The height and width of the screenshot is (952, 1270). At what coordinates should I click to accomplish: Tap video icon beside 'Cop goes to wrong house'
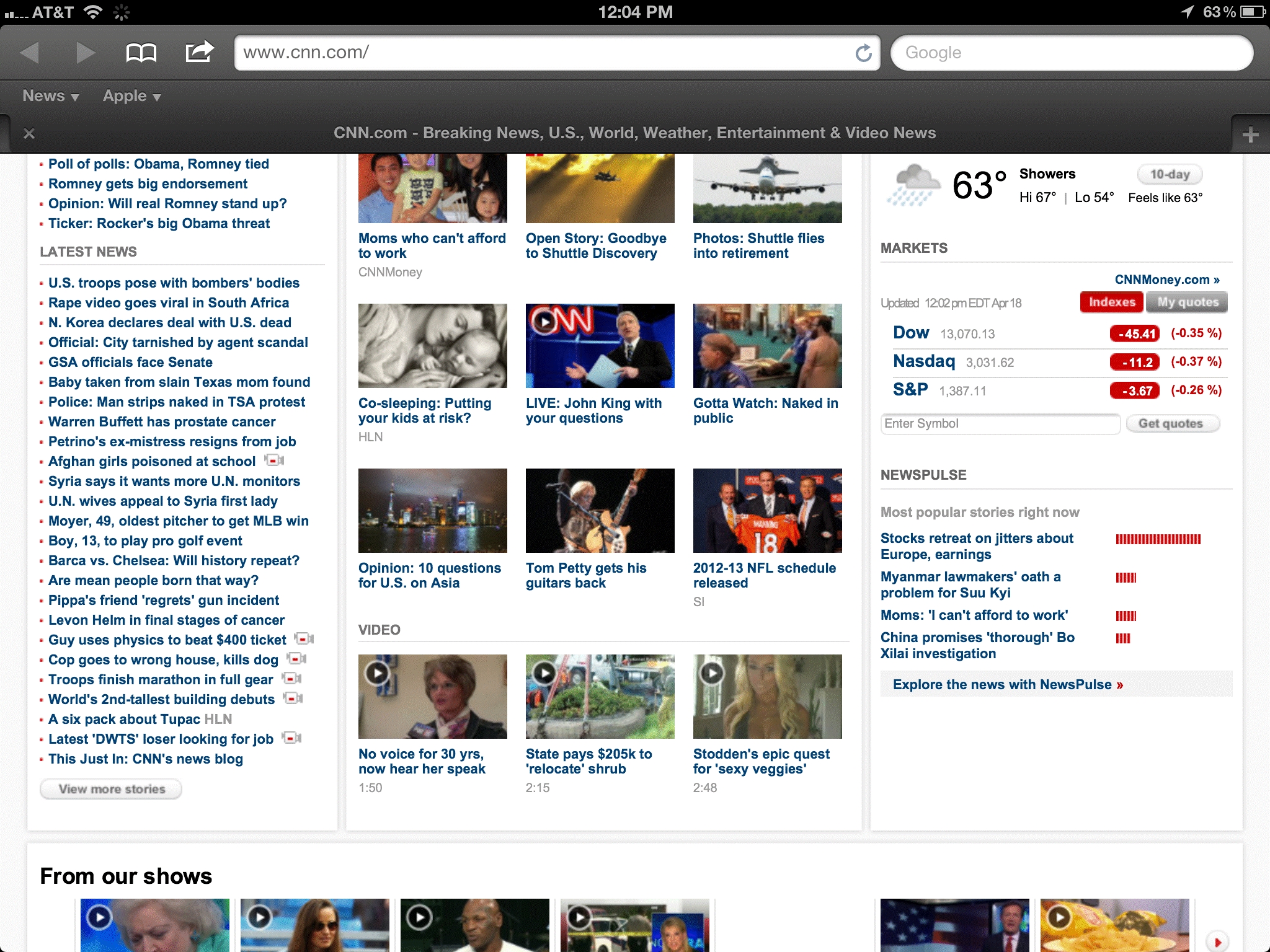[x=296, y=659]
